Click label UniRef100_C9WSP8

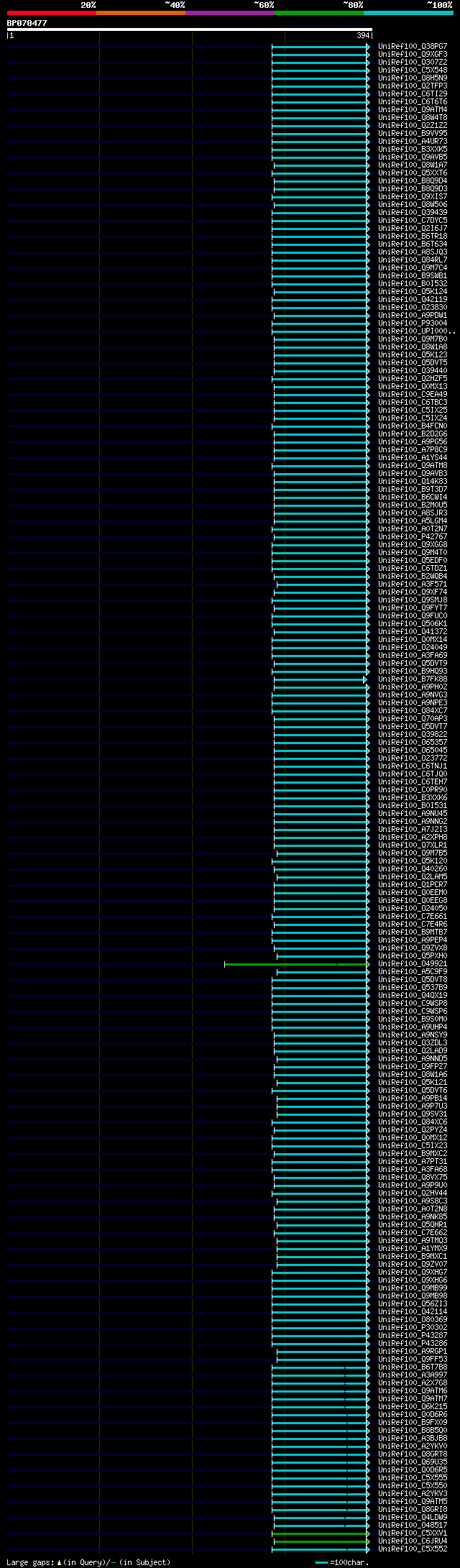(413, 1003)
